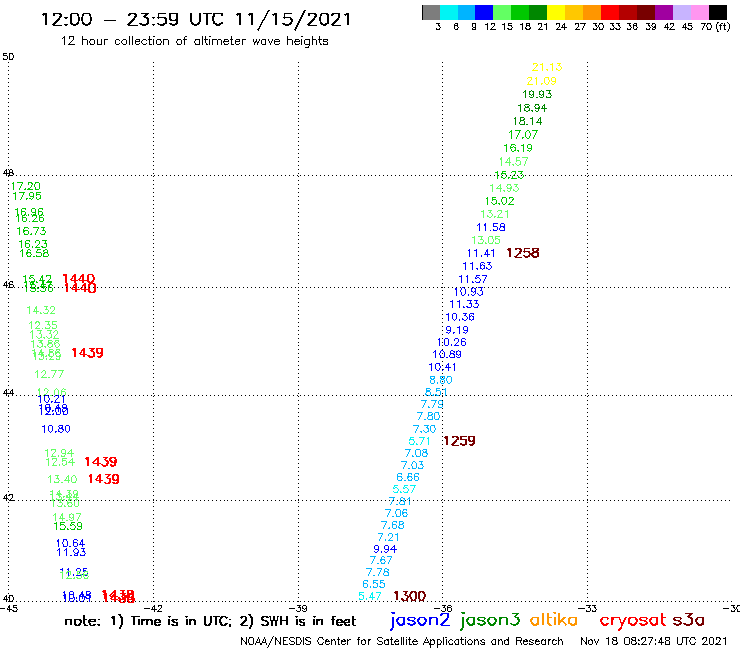Screen dimensions: 740x650
Task: Select the yellow swatch in the legend bar
Action: pyautogui.click(x=556, y=12)
